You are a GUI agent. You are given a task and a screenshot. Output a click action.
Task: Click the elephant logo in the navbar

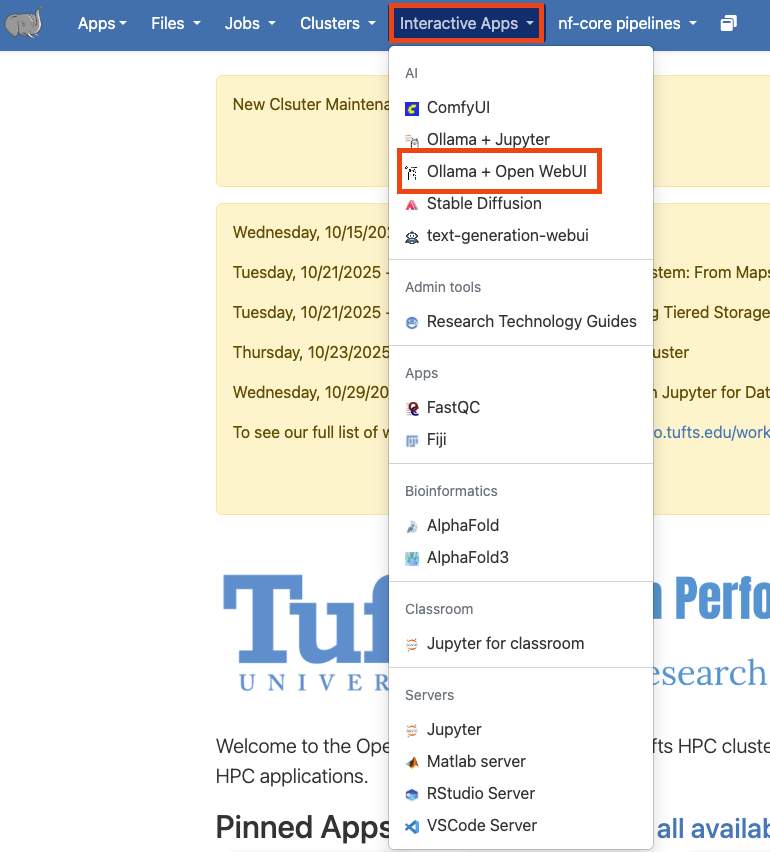(x=23, y=23)
